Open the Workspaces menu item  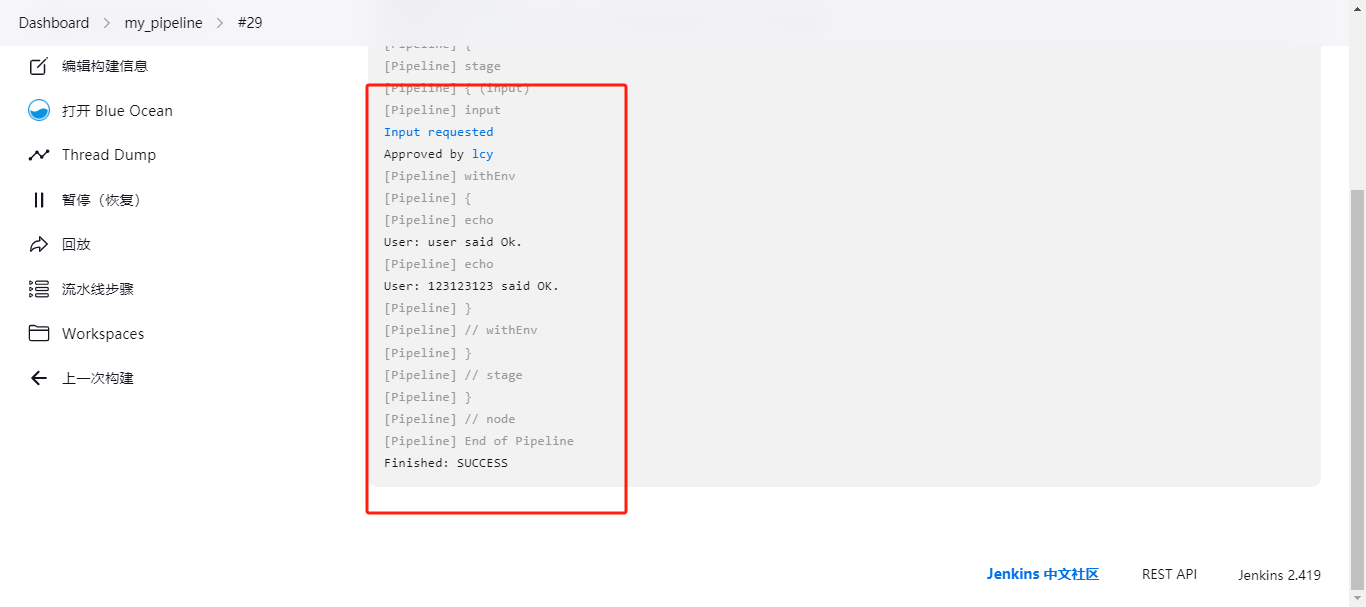coord(103,334)
